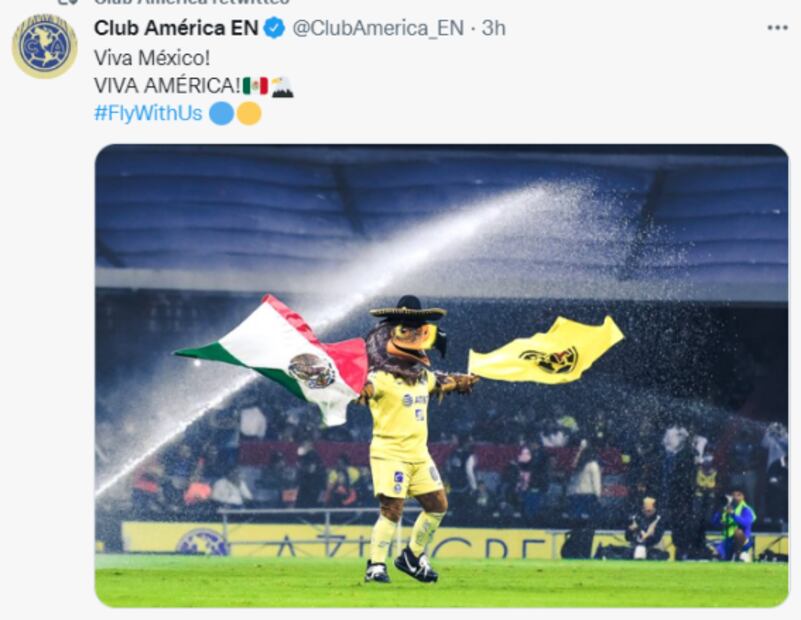801x620 pixels.
Task: Click the photographer in green vest
Action: point(735,526)
